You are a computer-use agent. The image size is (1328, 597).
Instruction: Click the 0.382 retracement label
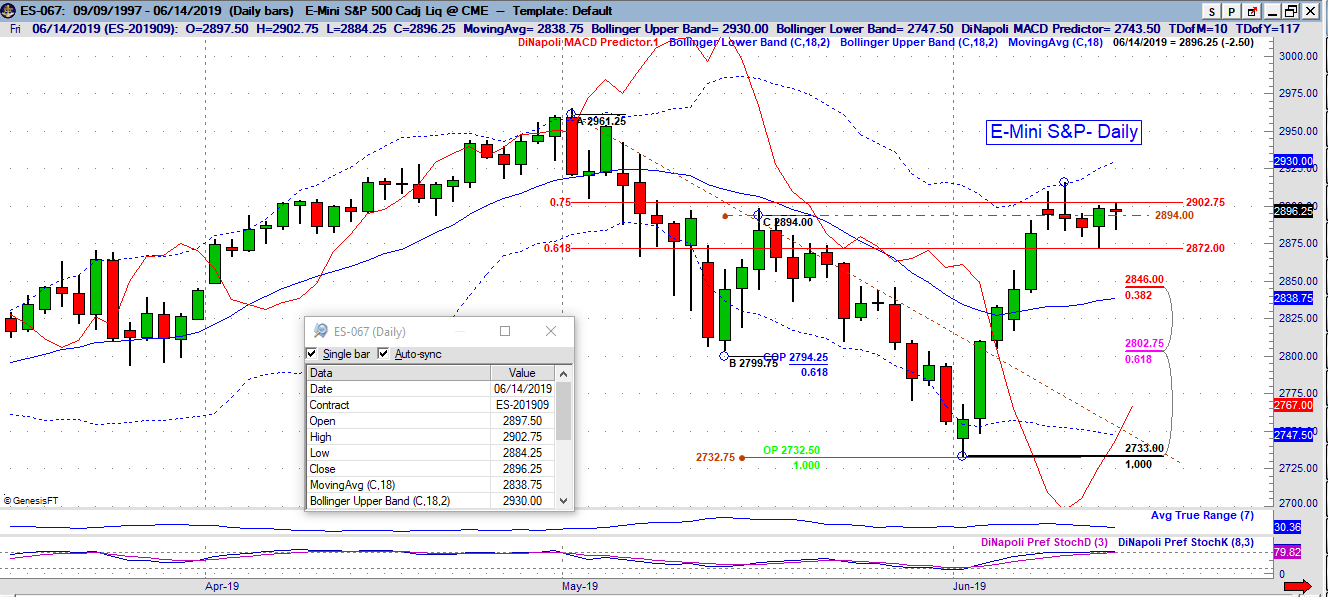coord(1138,295)
